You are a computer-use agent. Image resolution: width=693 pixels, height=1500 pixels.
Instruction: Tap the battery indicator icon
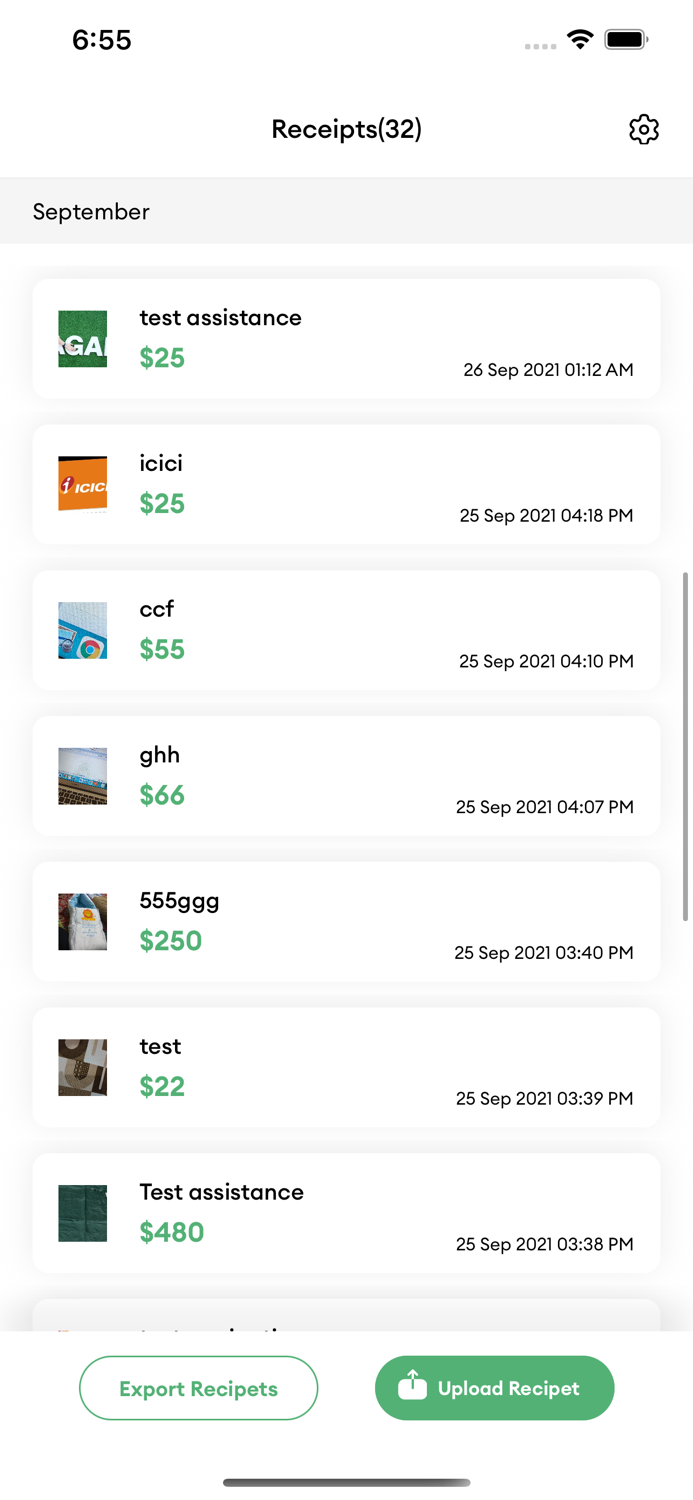click(x=626, y=40)
